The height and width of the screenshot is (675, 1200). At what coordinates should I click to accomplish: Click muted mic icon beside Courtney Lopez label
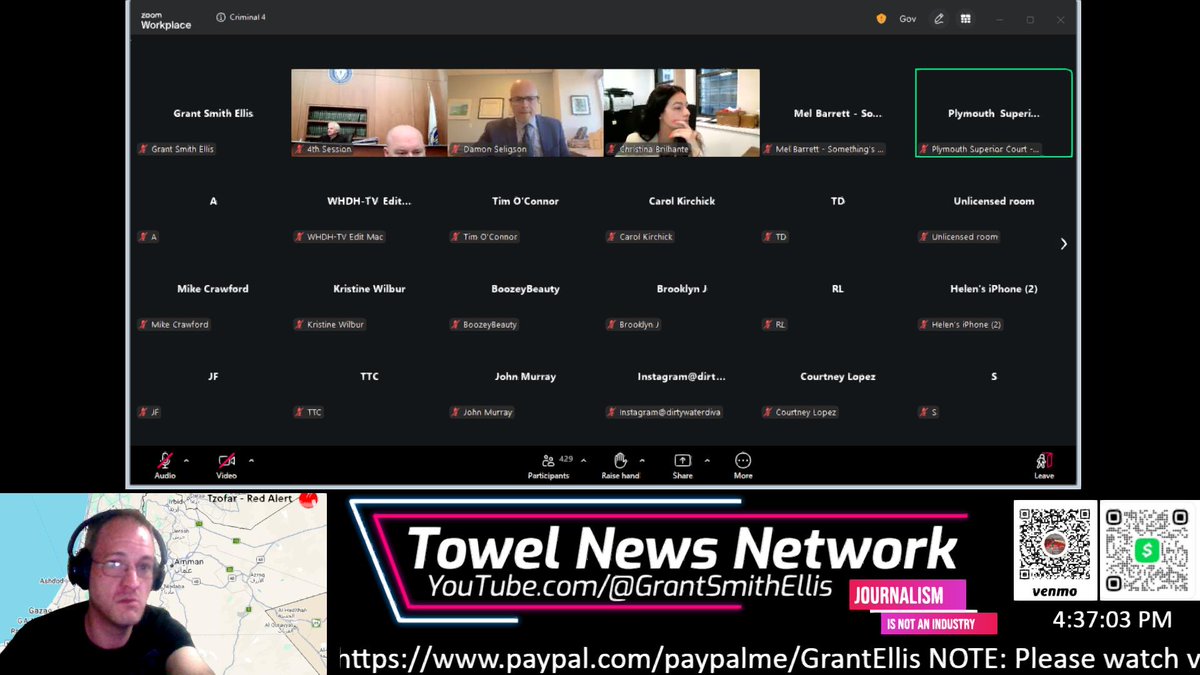point(767,412)
